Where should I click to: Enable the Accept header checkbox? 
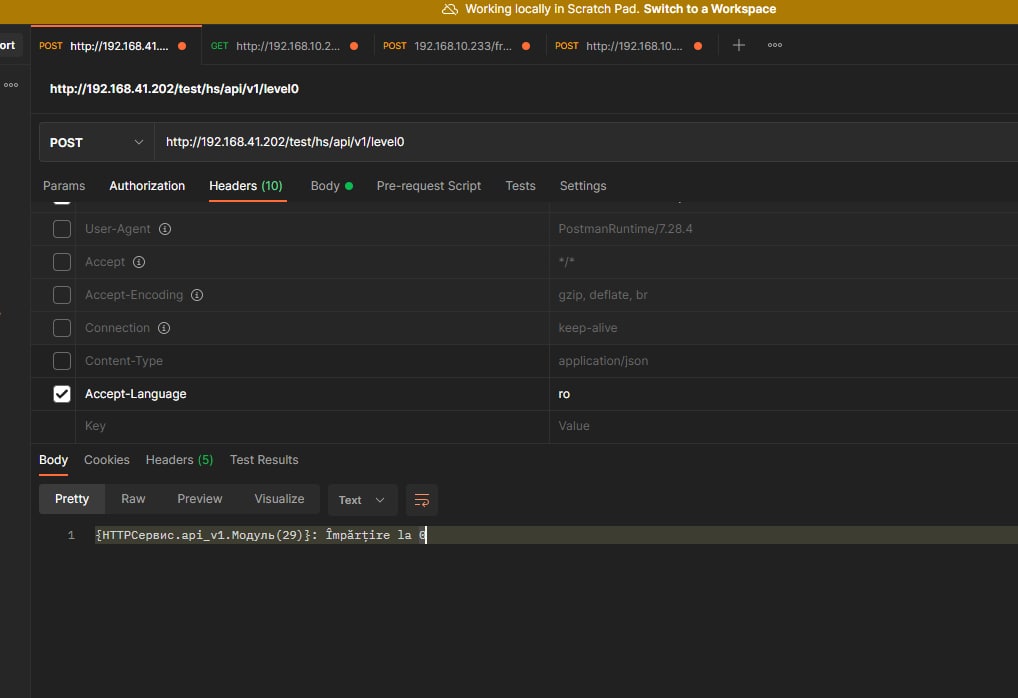pyautogui.click(x=62, y=262)
